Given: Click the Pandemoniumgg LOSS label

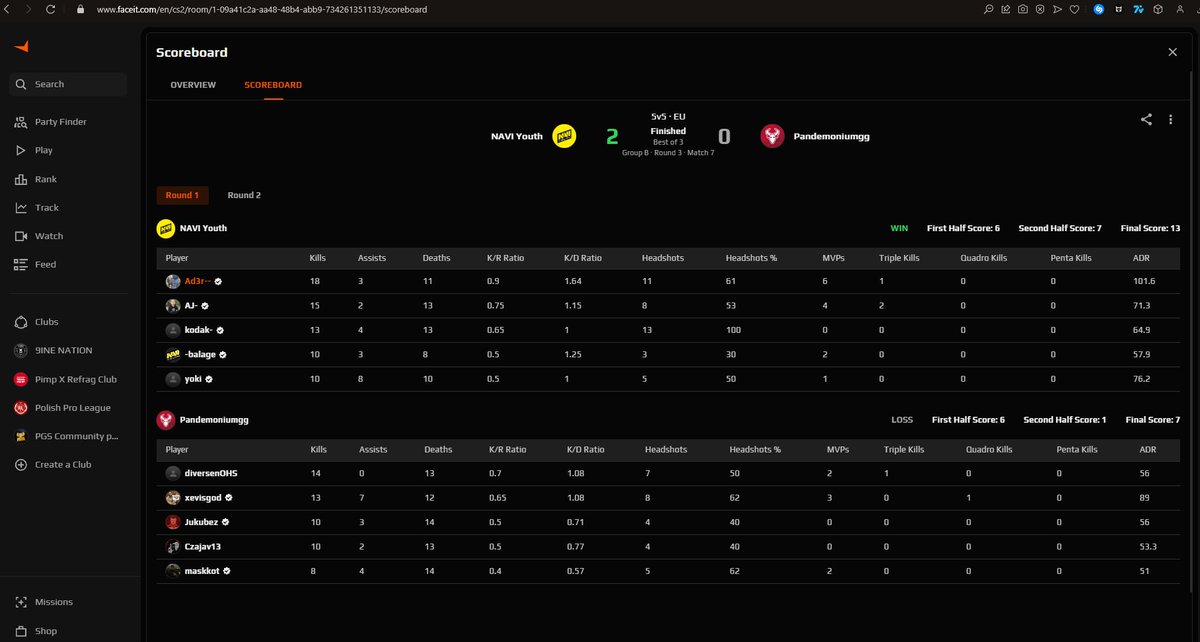Looking at the screenshot, I should (902, 420).
